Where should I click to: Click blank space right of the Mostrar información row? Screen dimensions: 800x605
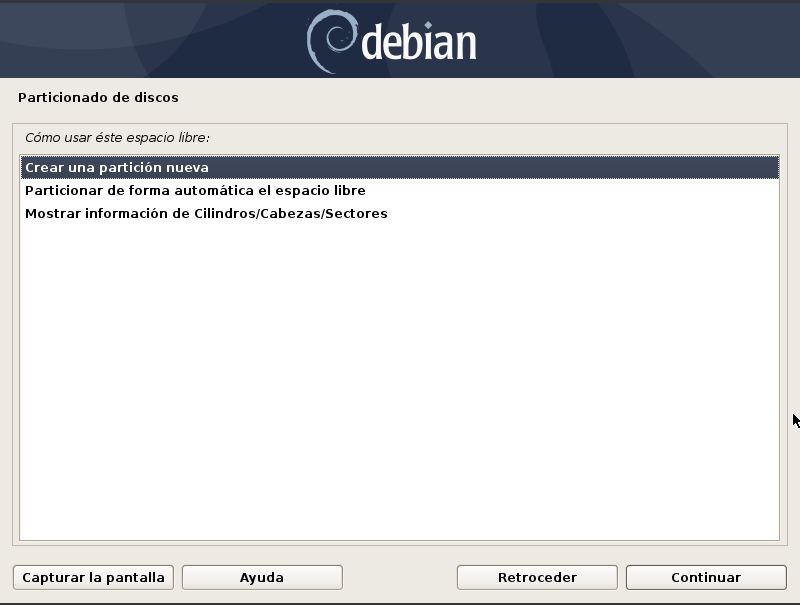pos(583,213)
